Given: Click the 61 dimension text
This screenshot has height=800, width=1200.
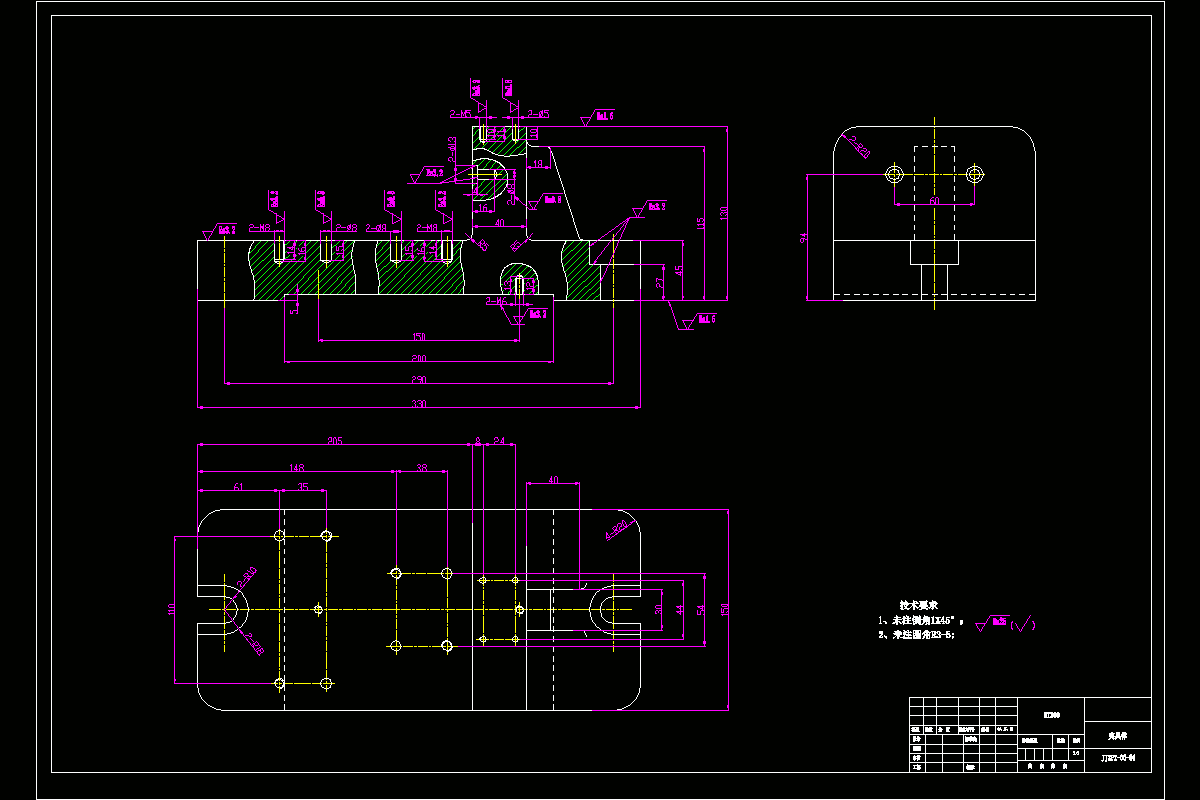Looking at the screenshot, I should tap(238, 487).
